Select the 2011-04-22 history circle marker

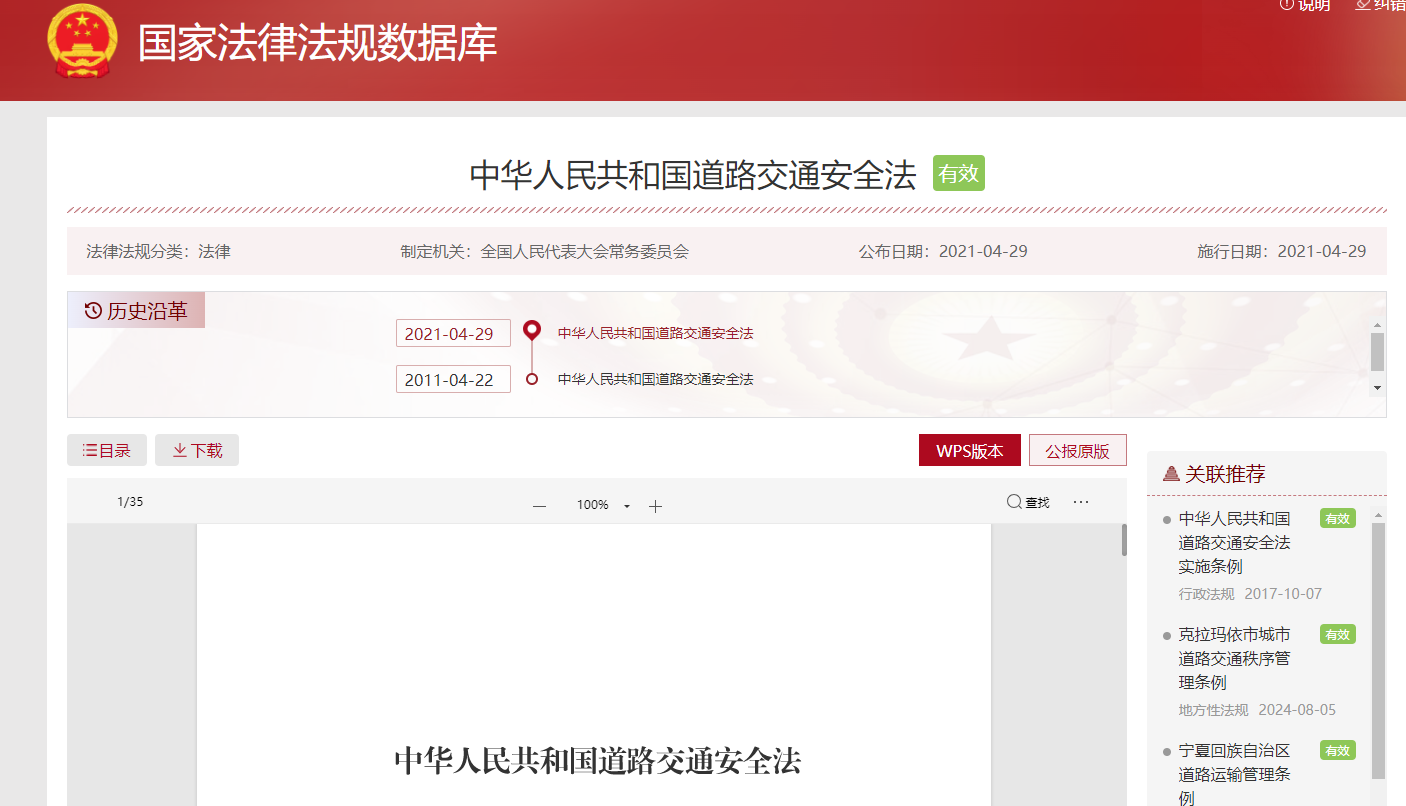click(532, 379)
